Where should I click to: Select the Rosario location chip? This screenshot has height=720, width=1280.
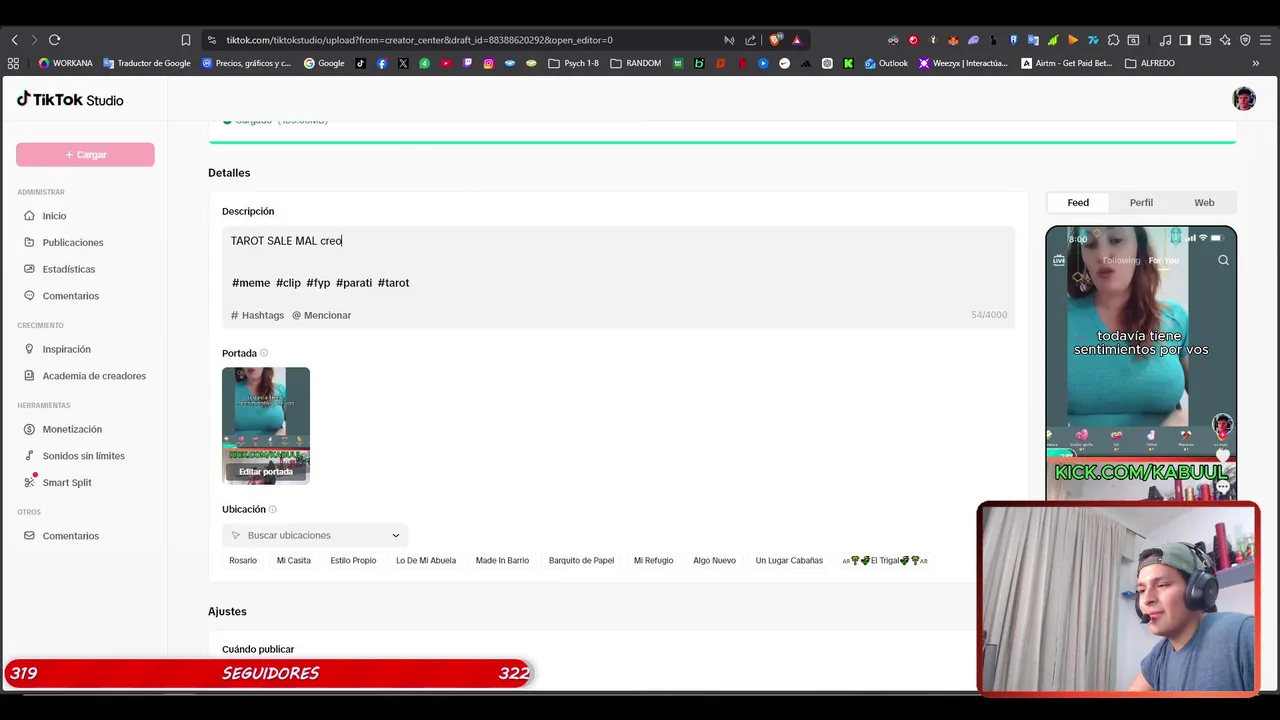click(243, 560)
